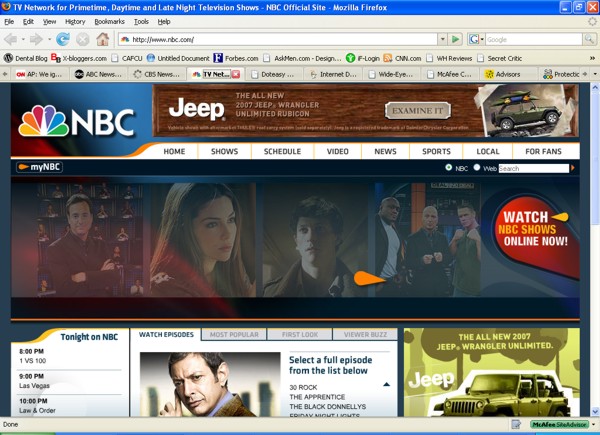Open the Google search engine selector
Image resolution: width=600 pixels, height=435 pixels.
coord(476,39)
